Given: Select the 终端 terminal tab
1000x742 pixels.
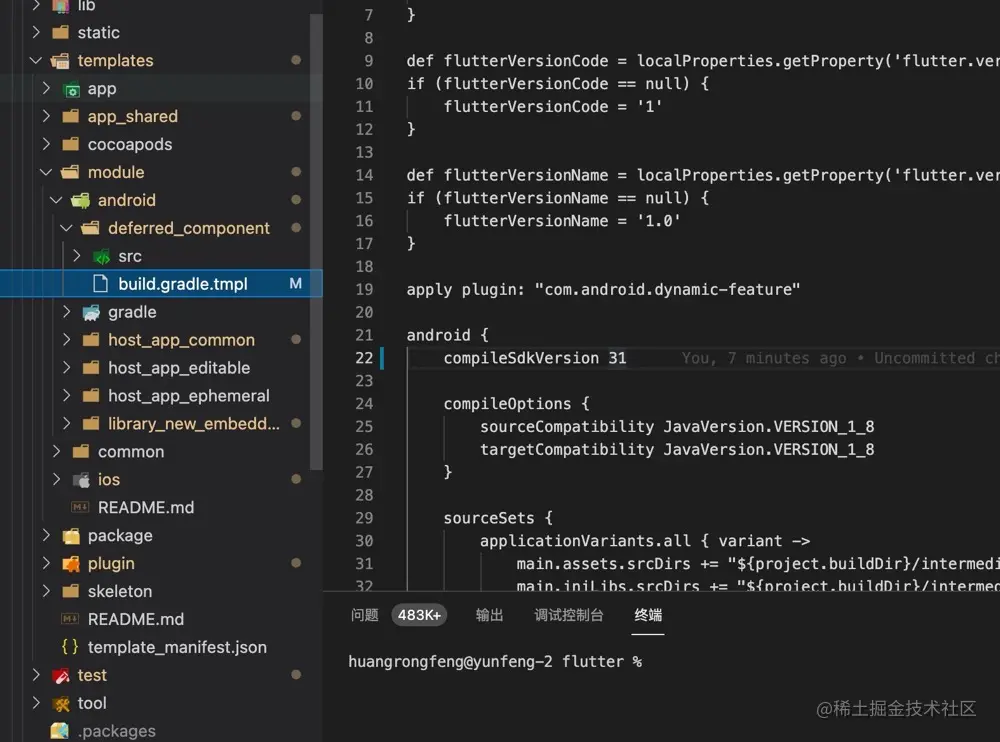Looking at the screenshot, I should click(648, 615).
